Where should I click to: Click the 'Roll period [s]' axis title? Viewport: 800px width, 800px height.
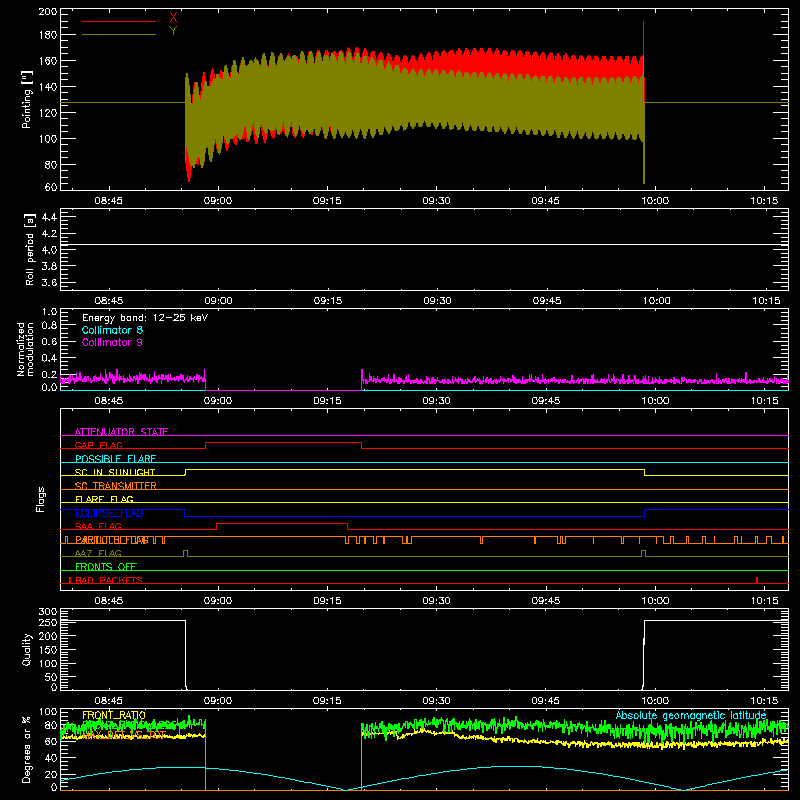[x=29, y=249]
